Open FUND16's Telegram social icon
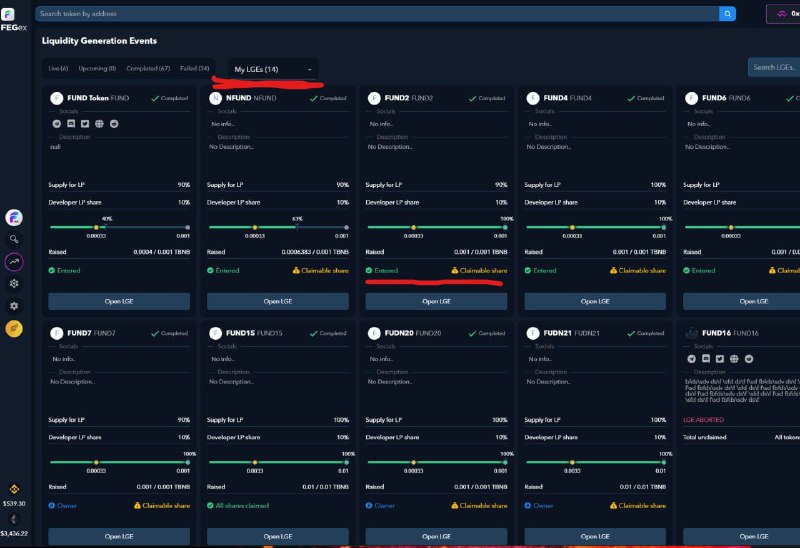This screenshot has width=800, height=548. (691, 359)
